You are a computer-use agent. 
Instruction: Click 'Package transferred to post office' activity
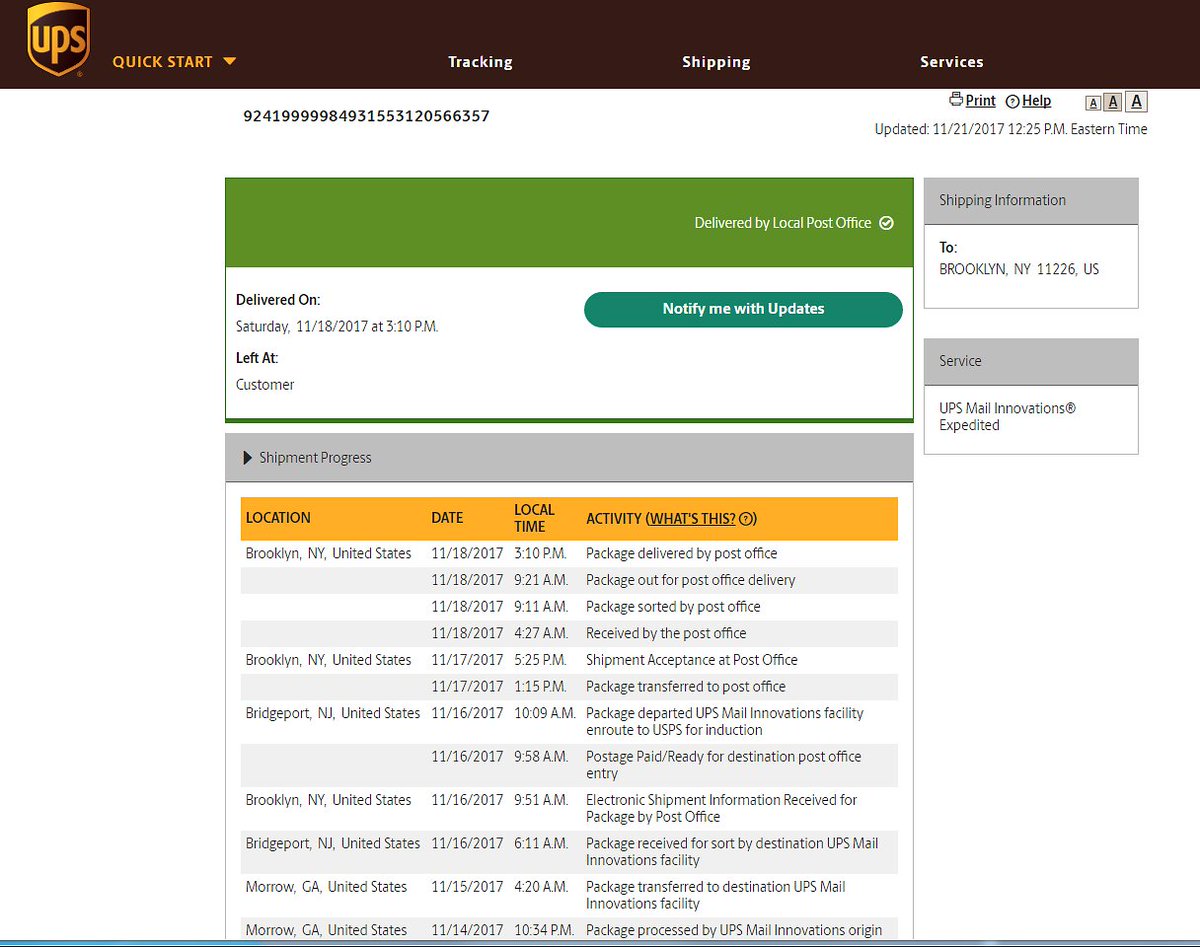(x=686, y=687)
